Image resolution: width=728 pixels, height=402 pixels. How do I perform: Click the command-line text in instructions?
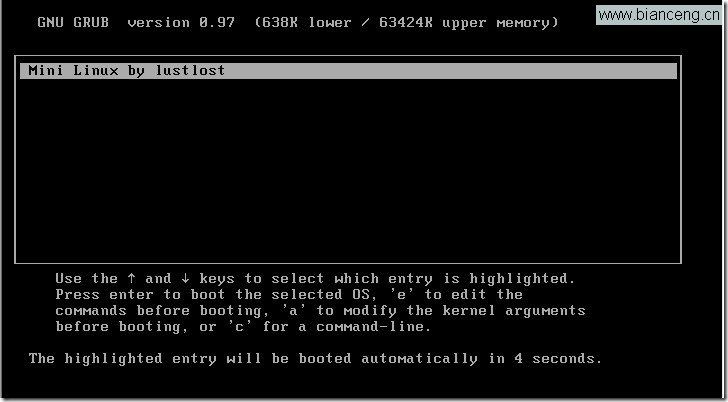point(374,326)
